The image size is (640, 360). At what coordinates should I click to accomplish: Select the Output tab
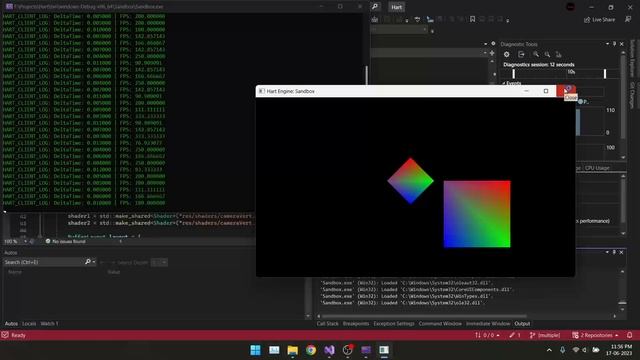[x=522, y=324]
